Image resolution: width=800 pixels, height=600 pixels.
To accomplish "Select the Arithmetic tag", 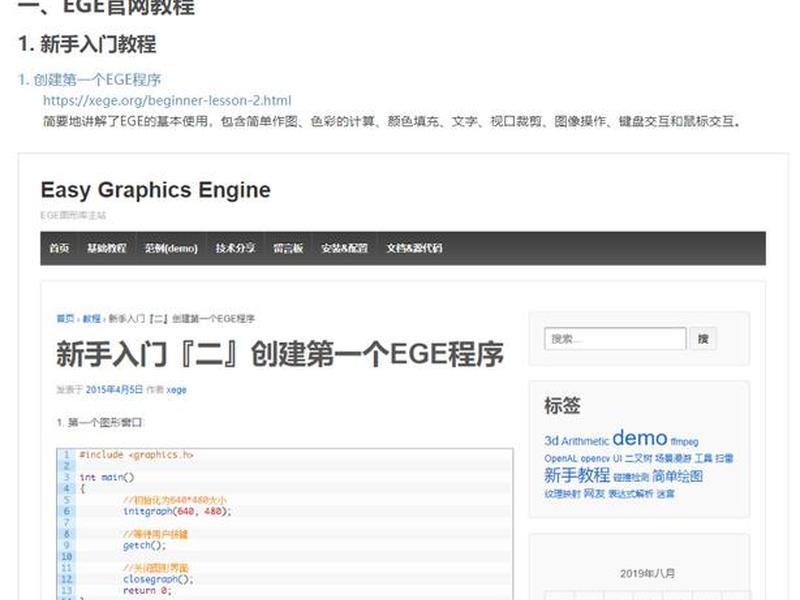I will click(585, 441).
